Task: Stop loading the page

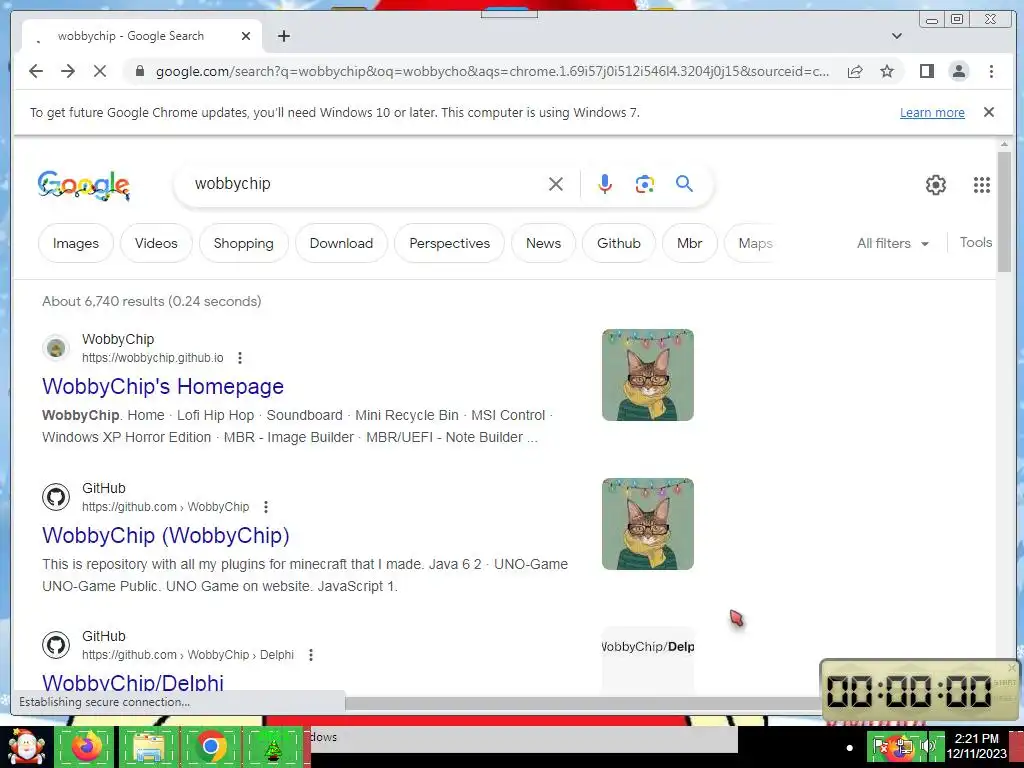Action: tap(100, 71)
